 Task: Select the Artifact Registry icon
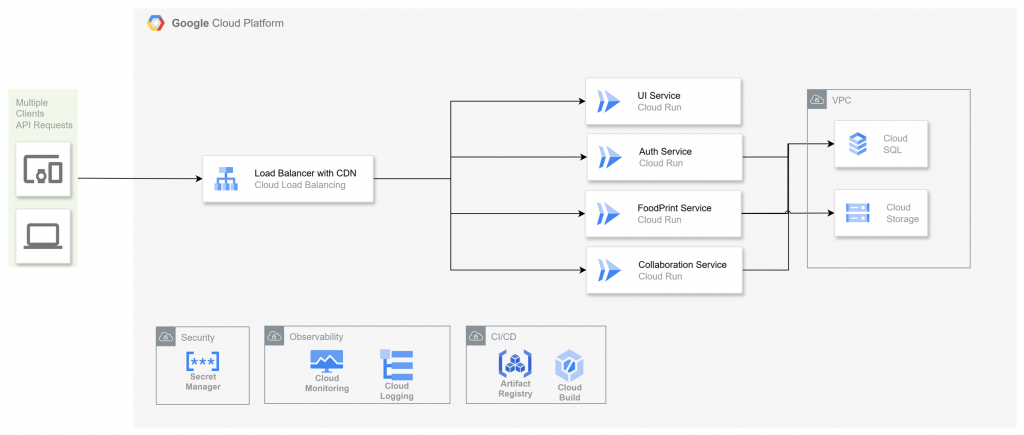tap(515, 364)
